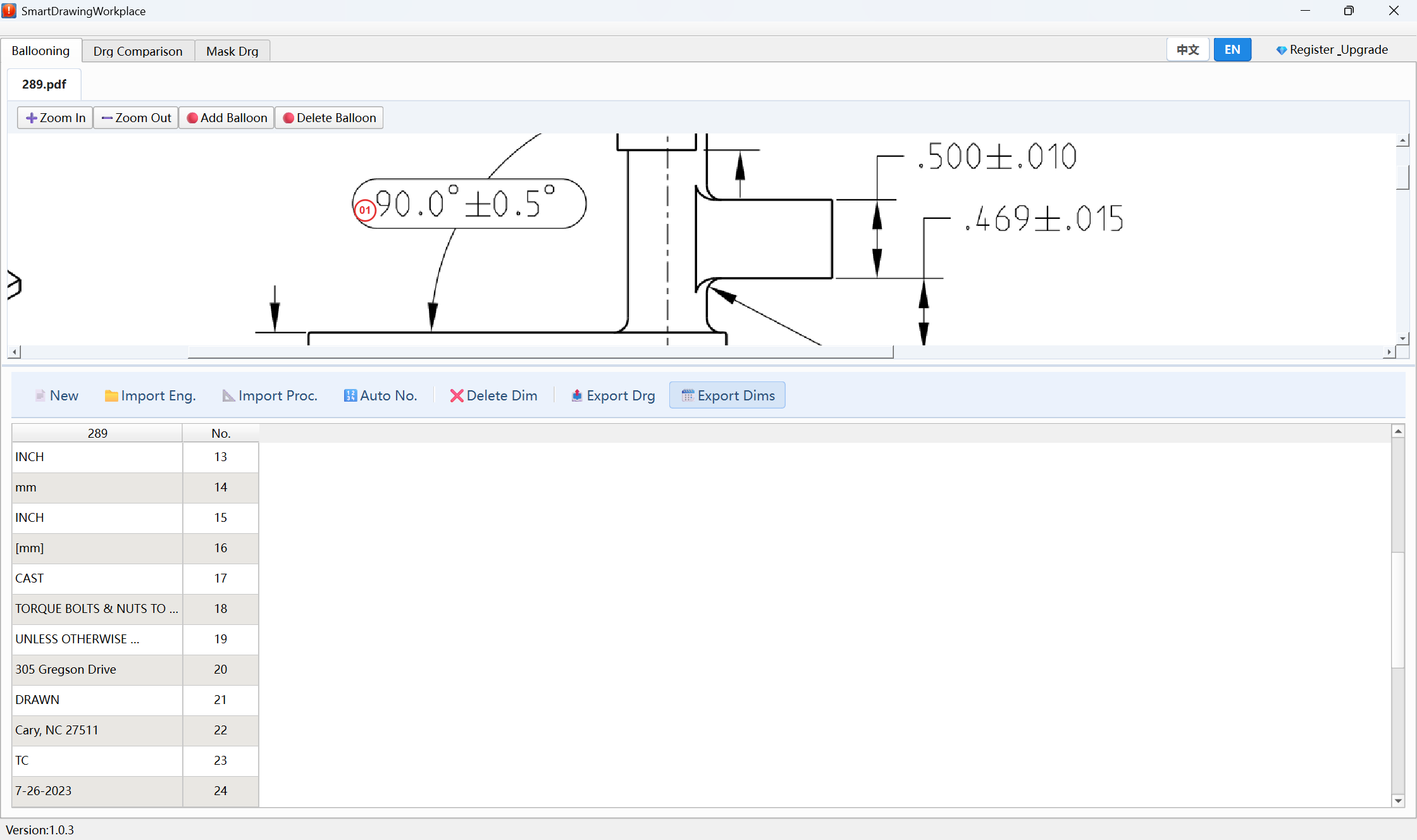Click the New document icon
The image size is (1417, 840).
point(40,396)
